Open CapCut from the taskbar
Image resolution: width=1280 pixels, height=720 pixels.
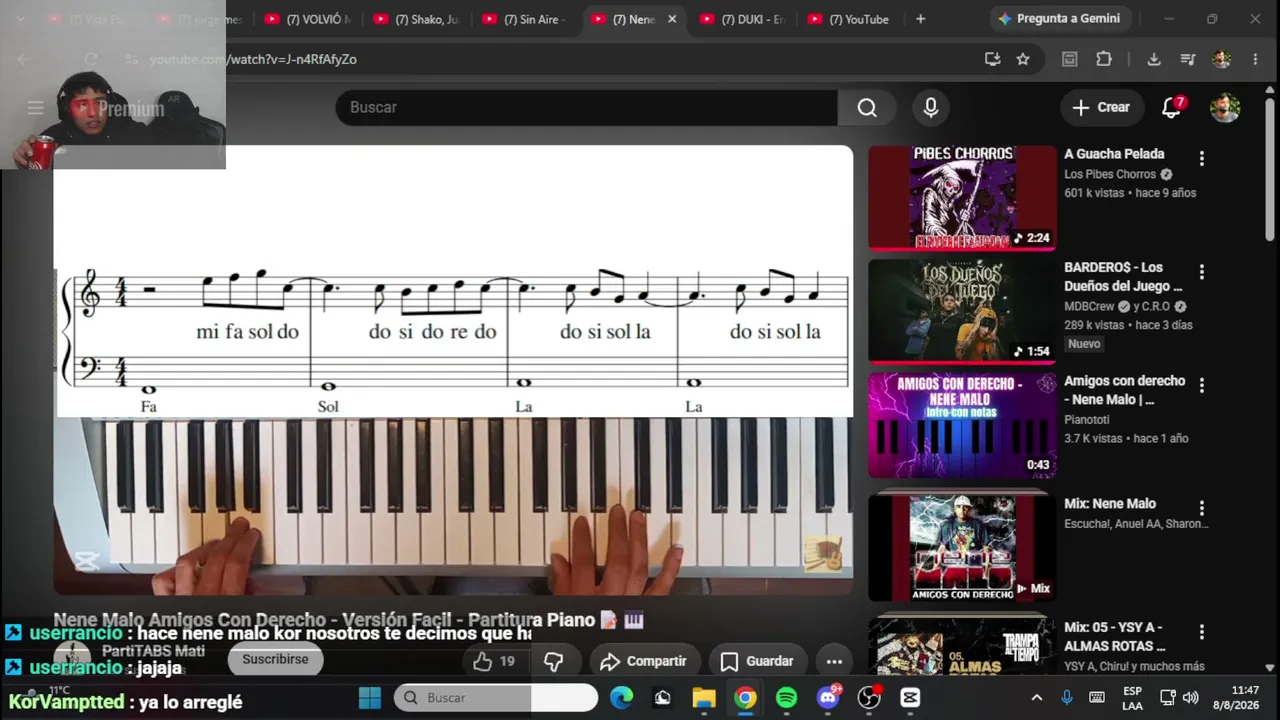coord(910,697)
